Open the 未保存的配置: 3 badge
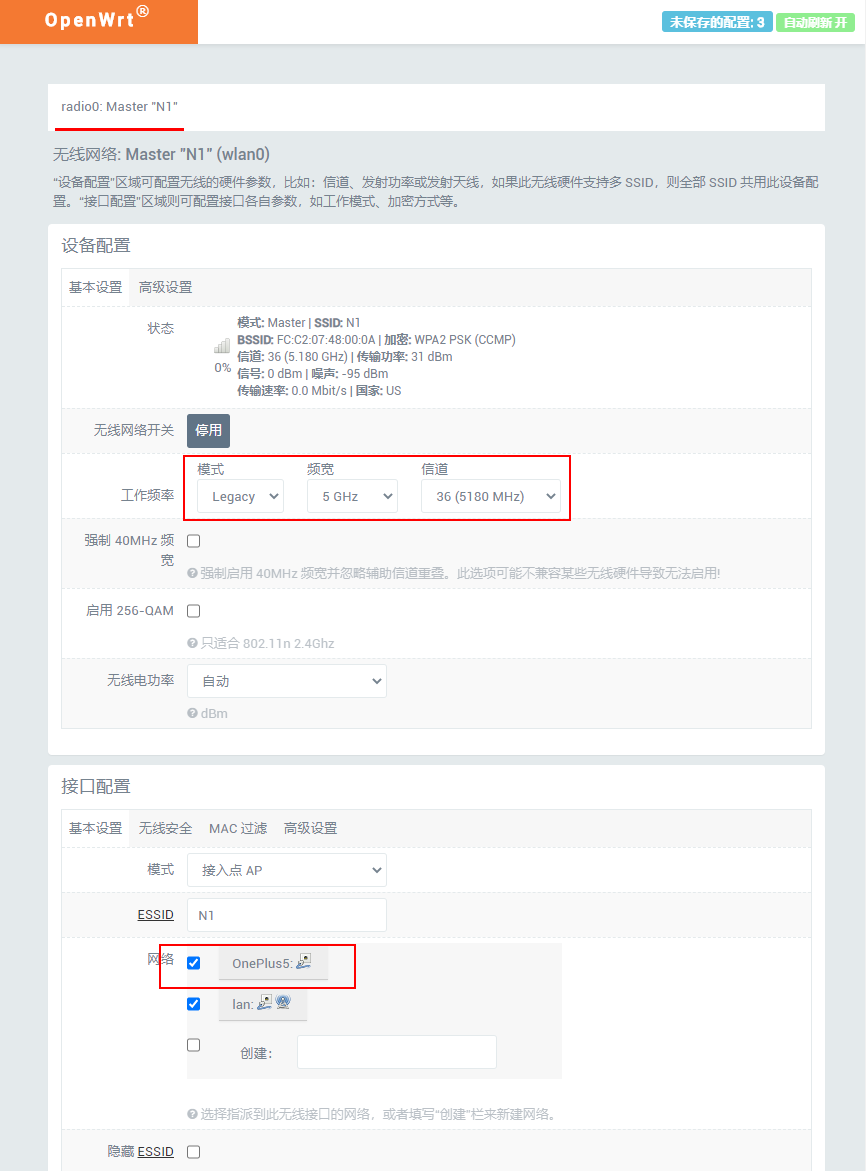The height and width of the screenshot is (1171, 866). pos(717,22)
